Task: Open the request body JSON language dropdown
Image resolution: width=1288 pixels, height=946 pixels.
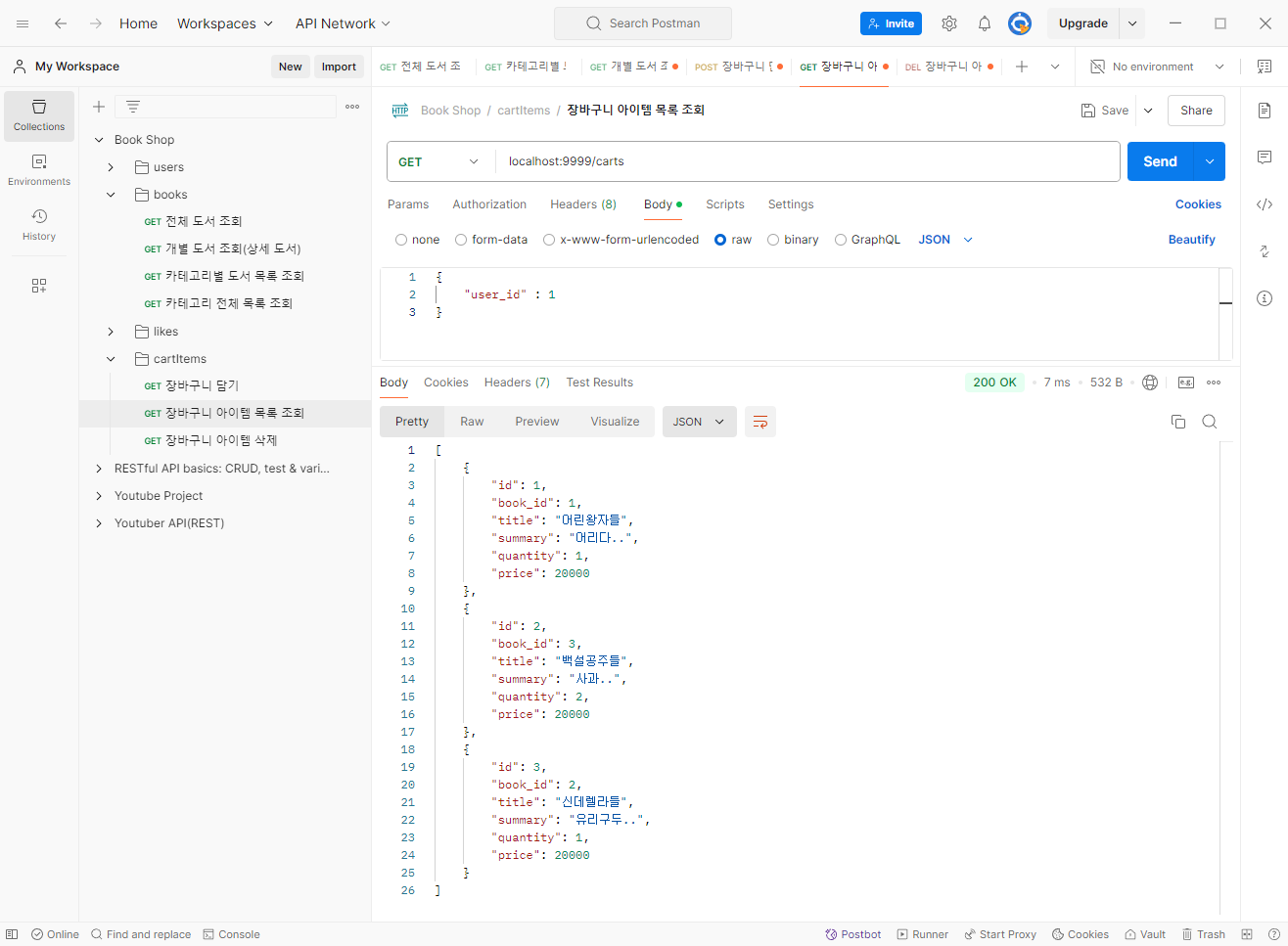Action: (x=945, y=240)
